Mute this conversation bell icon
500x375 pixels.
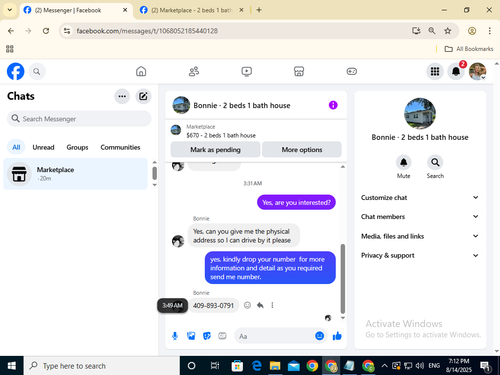click(x=403, y=162)
